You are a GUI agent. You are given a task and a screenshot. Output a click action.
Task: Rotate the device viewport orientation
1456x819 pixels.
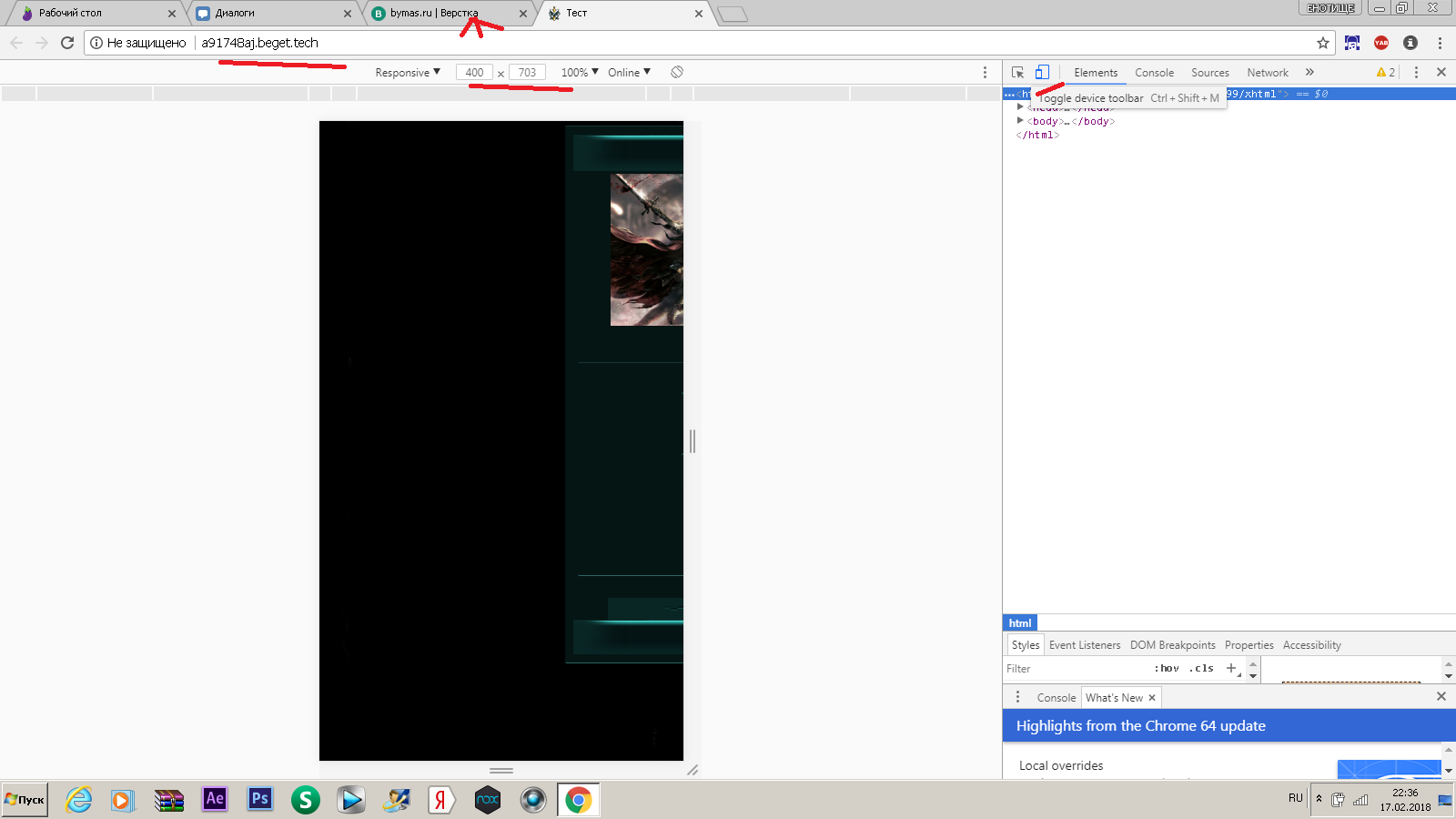click(x=677, y=72)
